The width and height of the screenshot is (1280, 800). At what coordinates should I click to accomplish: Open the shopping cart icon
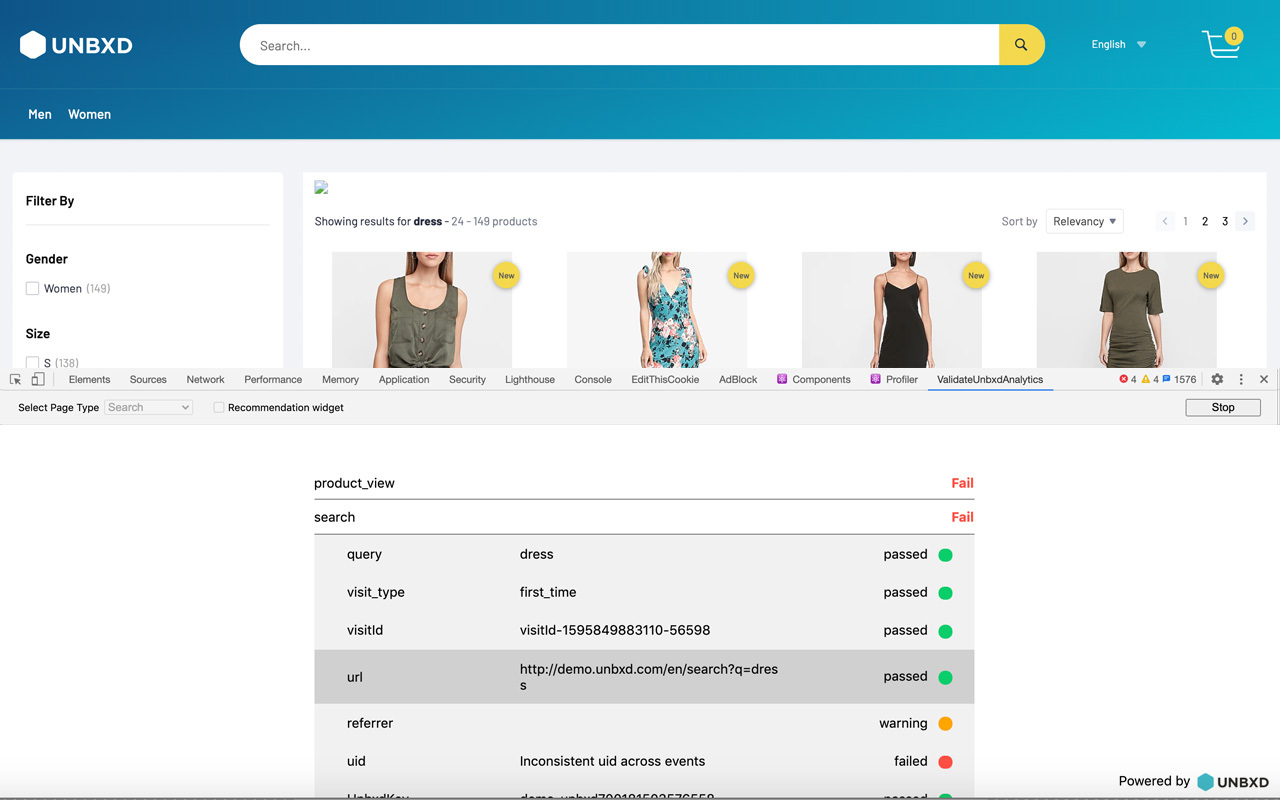click(1221, 44)
